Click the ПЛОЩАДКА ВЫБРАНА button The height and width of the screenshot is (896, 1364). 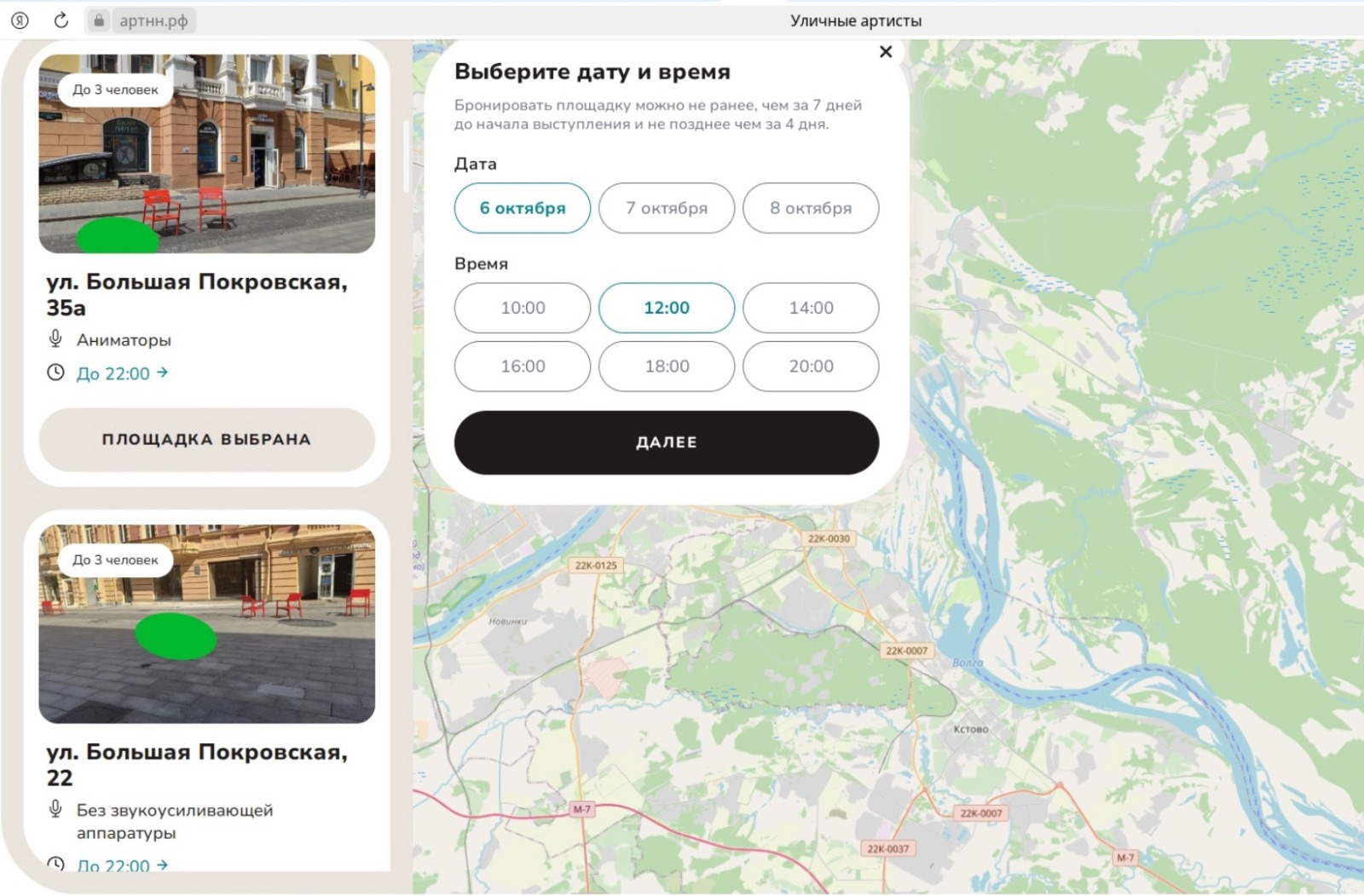[206, 439]
